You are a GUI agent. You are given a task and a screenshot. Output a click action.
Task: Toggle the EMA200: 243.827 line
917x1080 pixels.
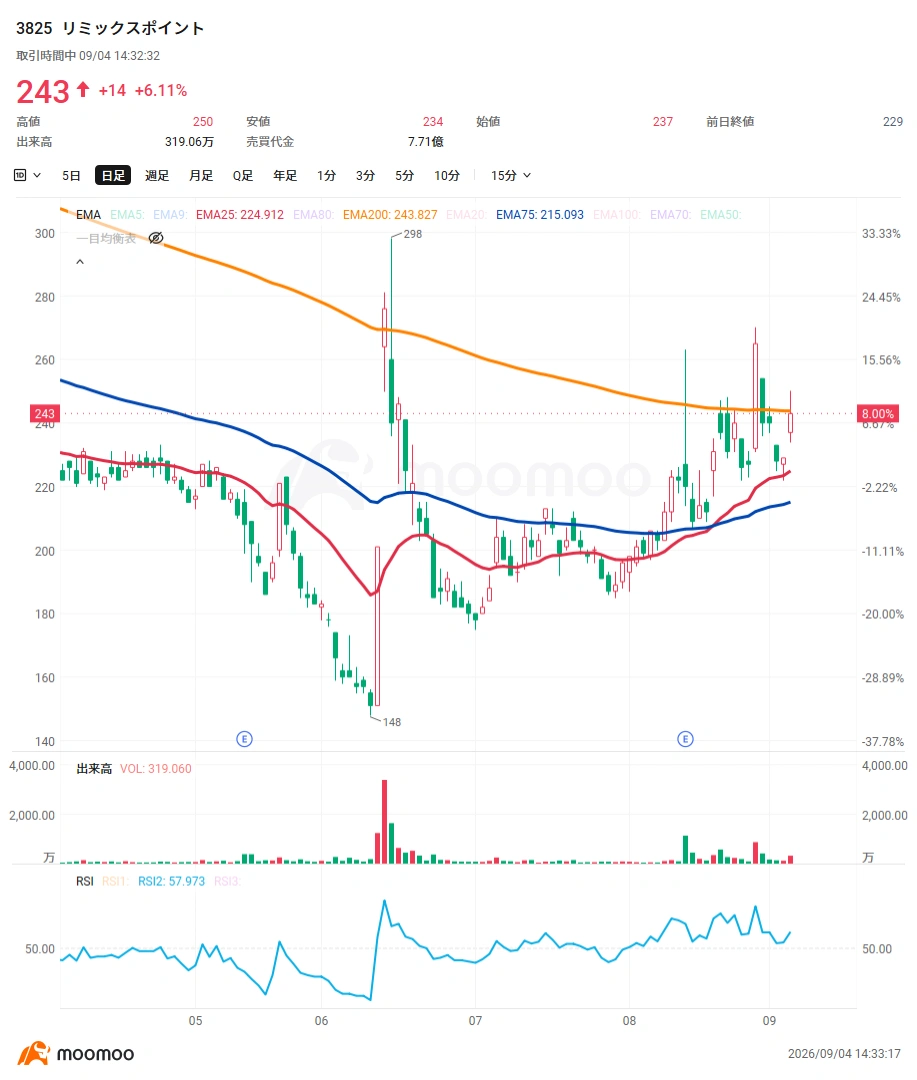(x=390, y=215)
